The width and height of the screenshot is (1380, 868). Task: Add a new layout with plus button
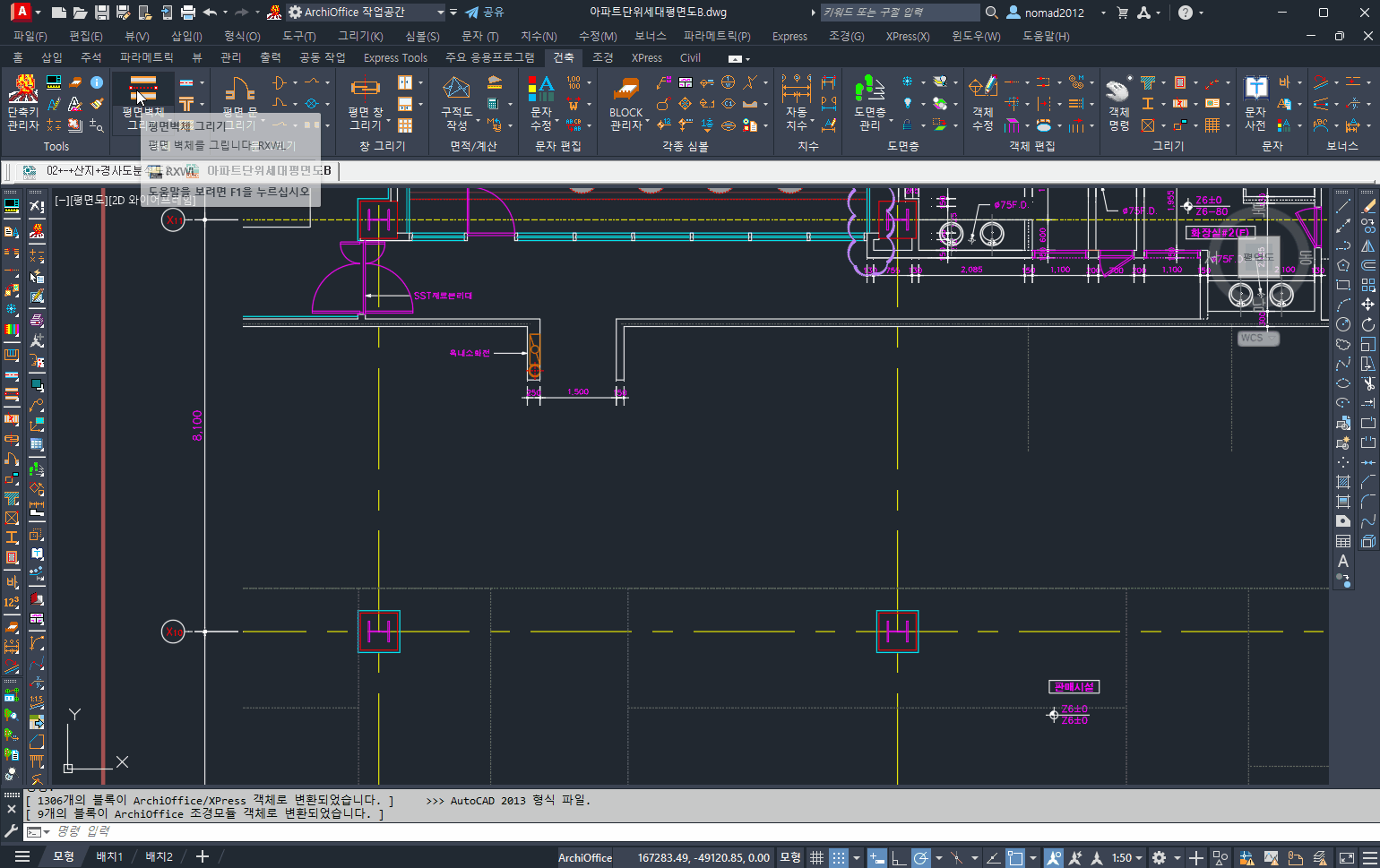pyautogui.click(x=203, y=856)
